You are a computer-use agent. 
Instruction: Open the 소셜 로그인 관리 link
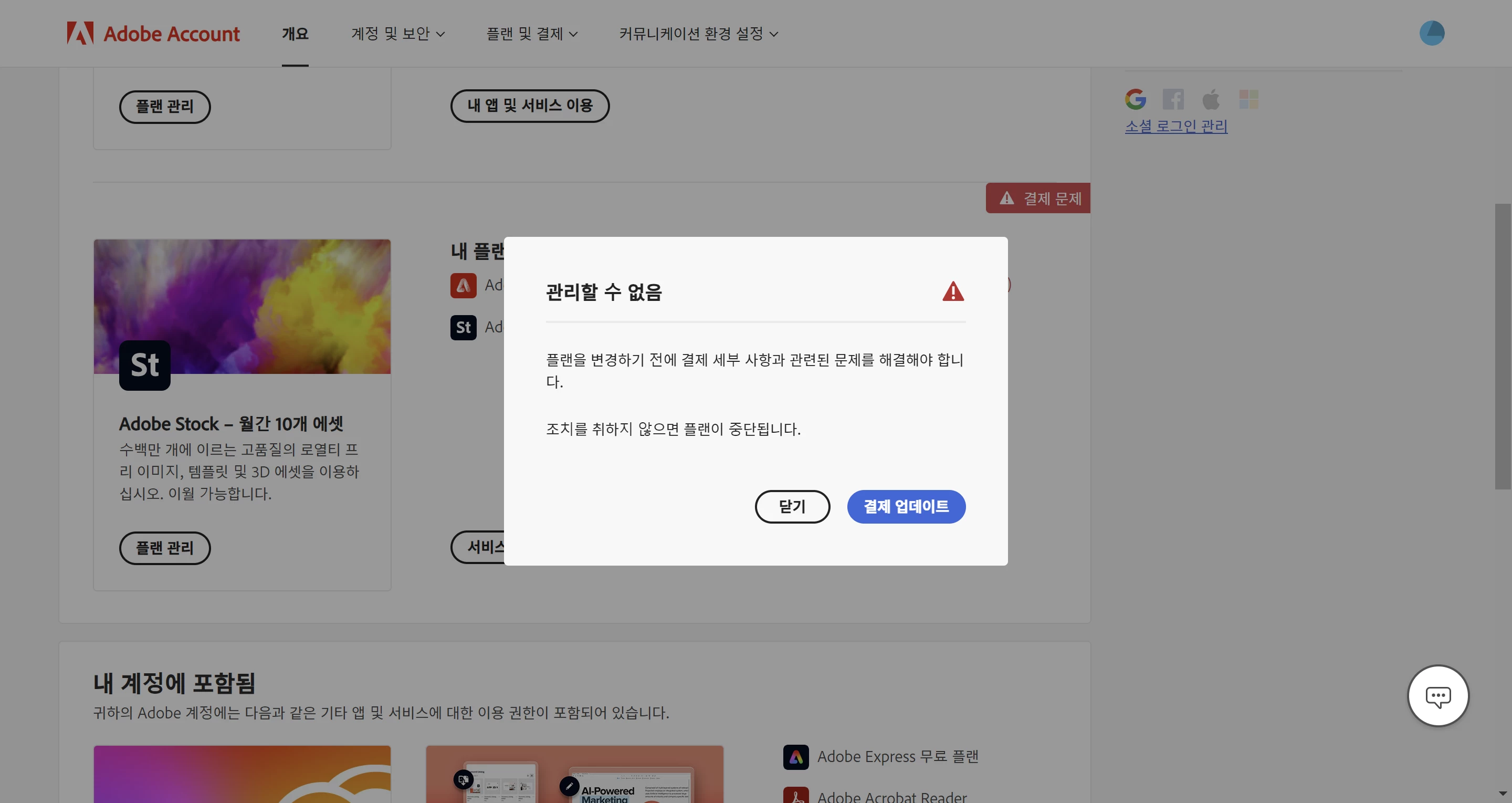(x=1175, y=126)
